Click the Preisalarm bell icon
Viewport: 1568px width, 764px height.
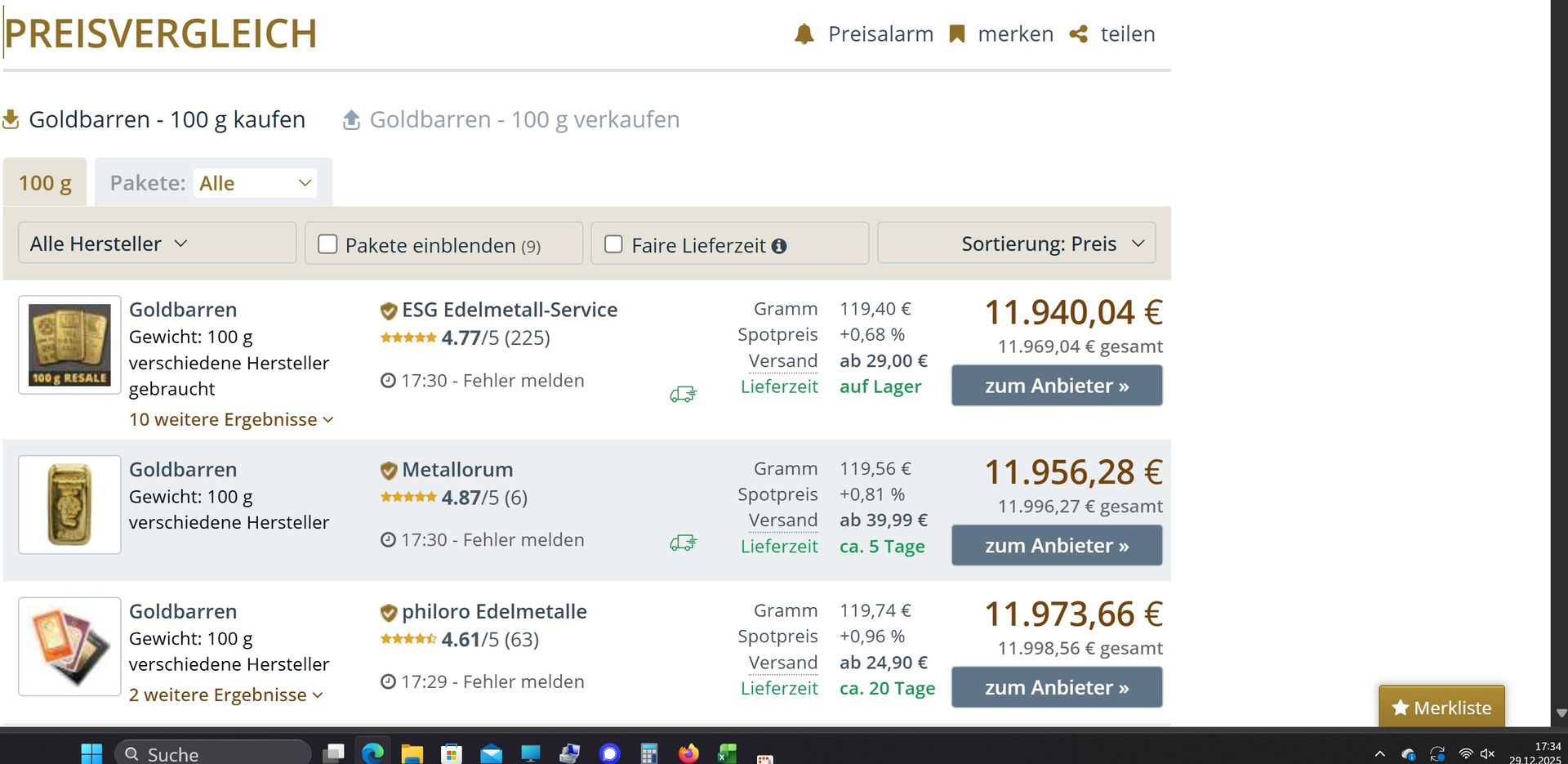(804, 34)
